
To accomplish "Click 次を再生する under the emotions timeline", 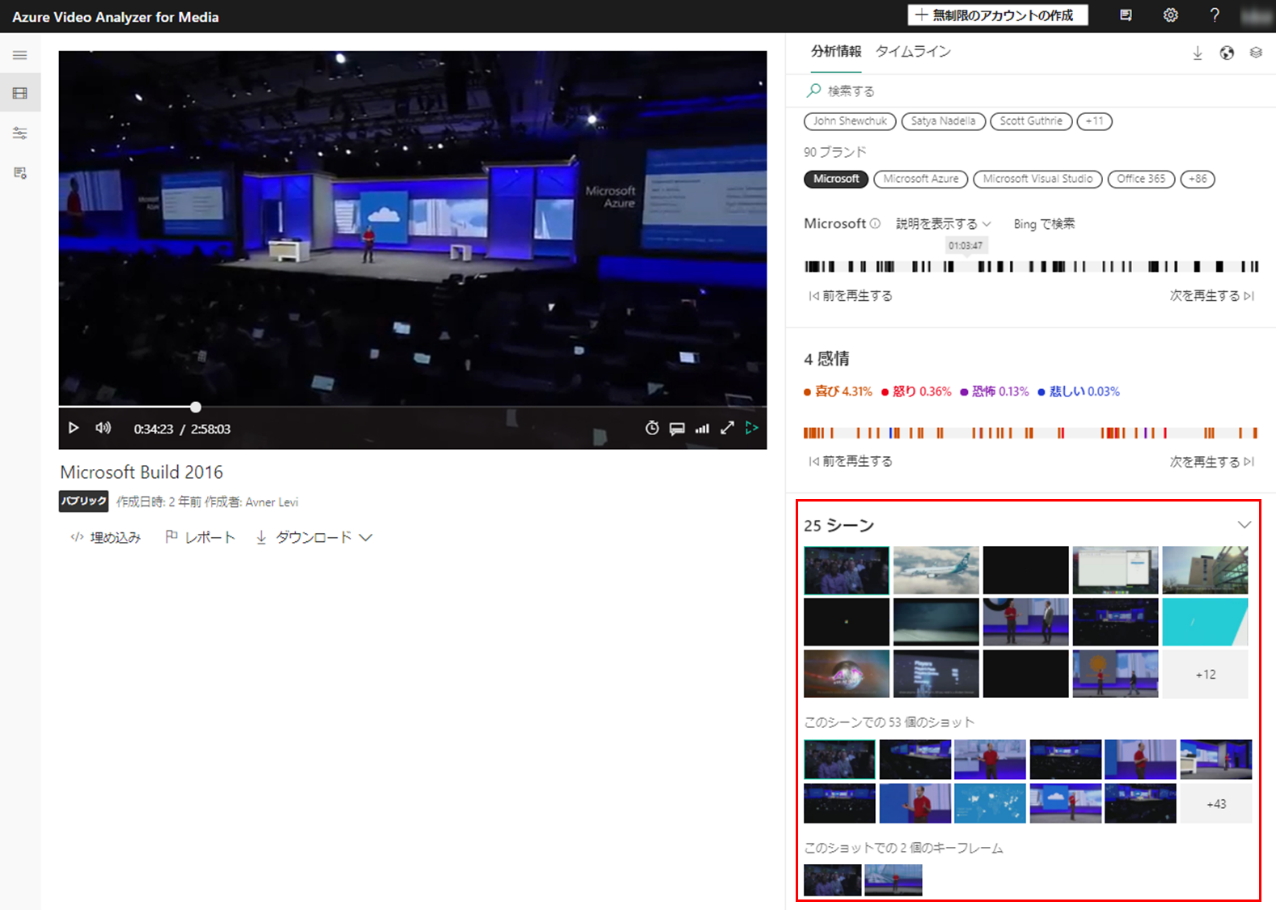I will 1212,462.
